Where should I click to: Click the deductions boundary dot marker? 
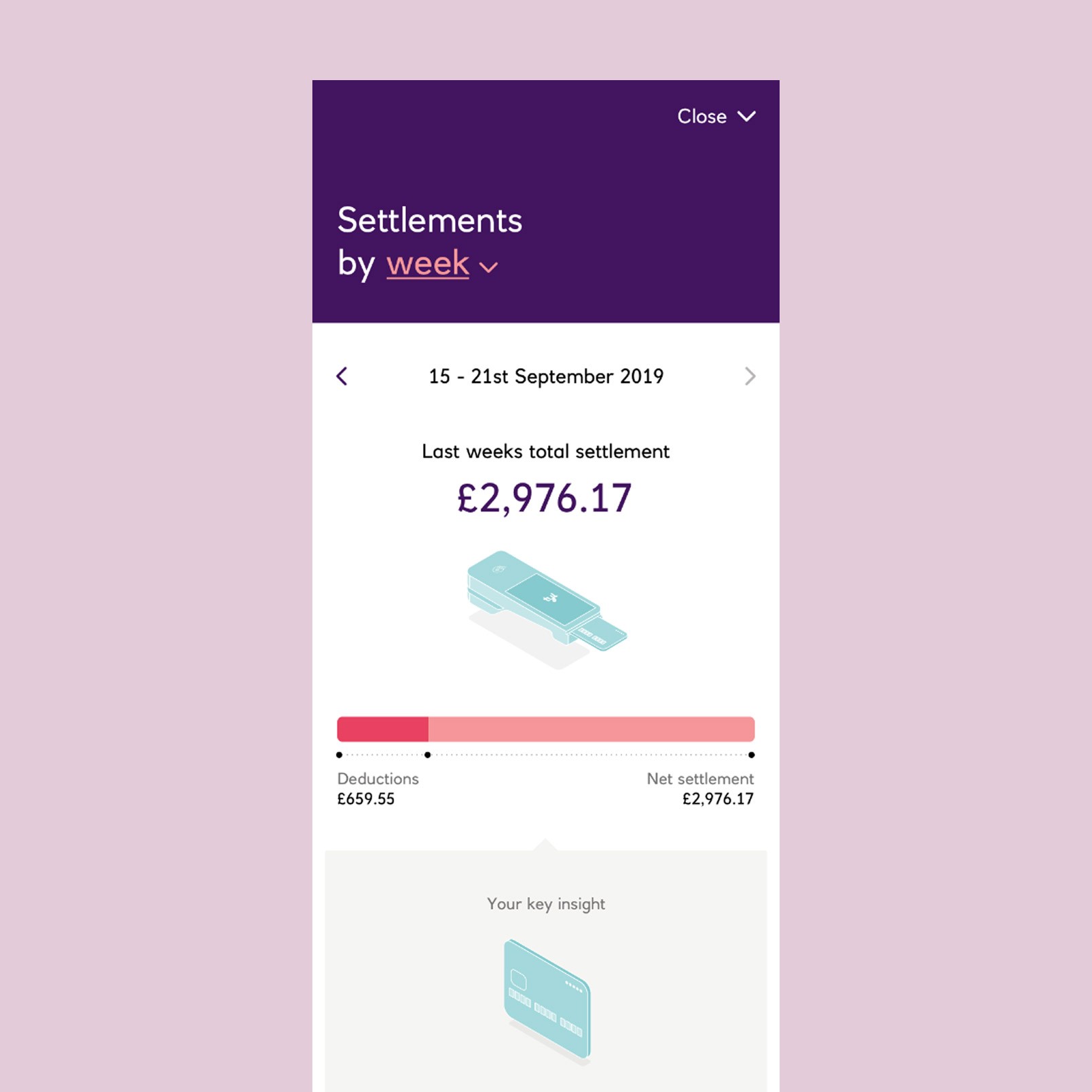427,755
